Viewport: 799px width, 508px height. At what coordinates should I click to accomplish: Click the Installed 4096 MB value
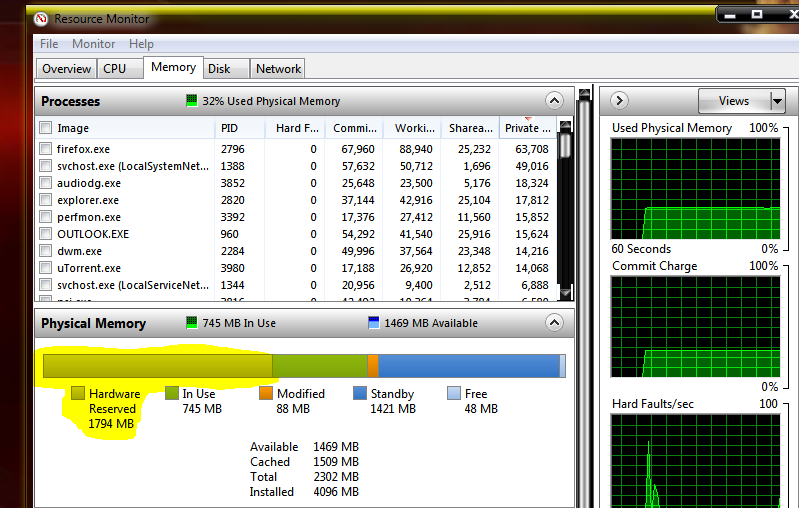coord(336,492)
